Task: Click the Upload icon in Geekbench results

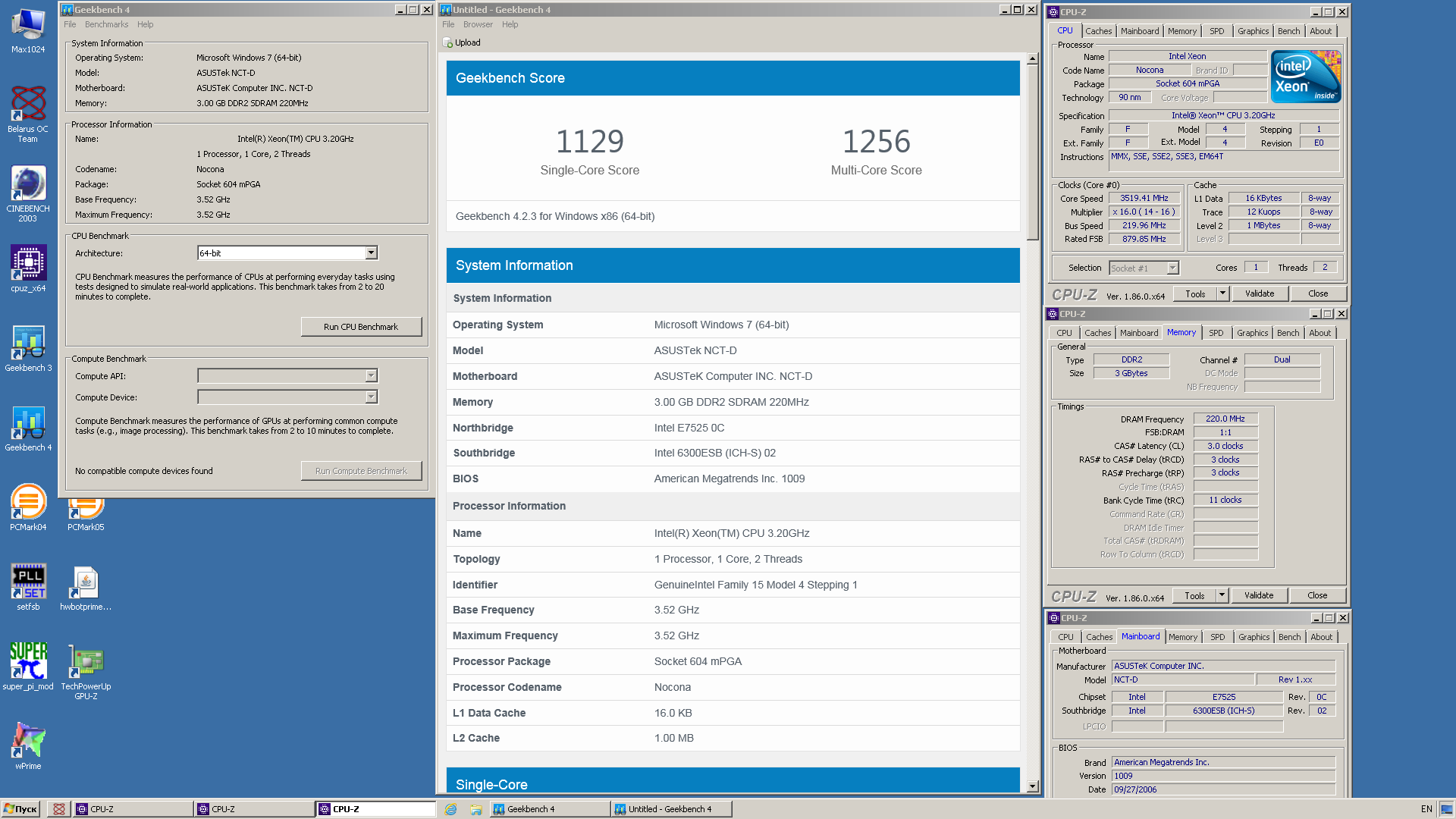Action: [447, 42]
